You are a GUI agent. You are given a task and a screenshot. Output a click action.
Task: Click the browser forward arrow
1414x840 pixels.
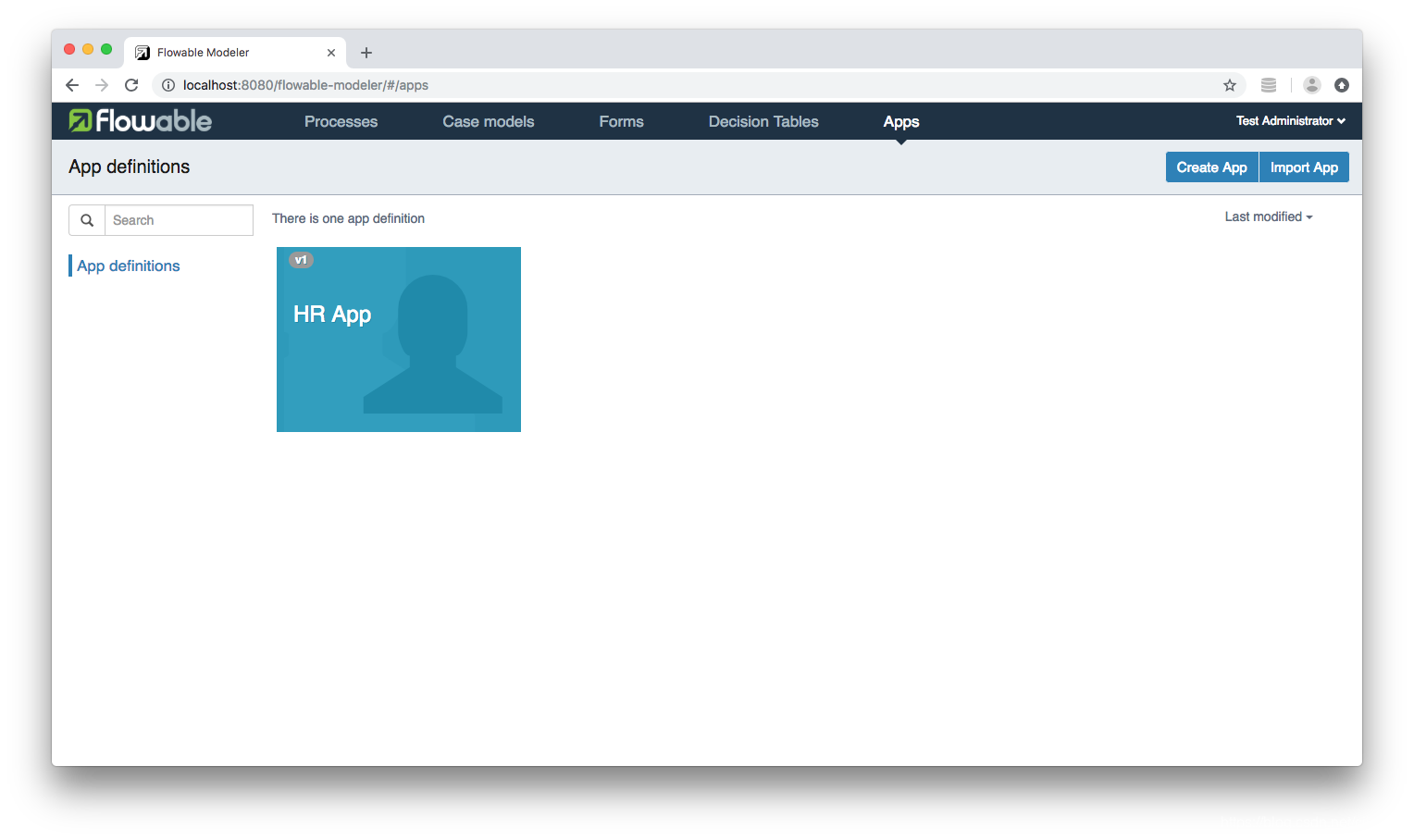[x=102, y=85]
